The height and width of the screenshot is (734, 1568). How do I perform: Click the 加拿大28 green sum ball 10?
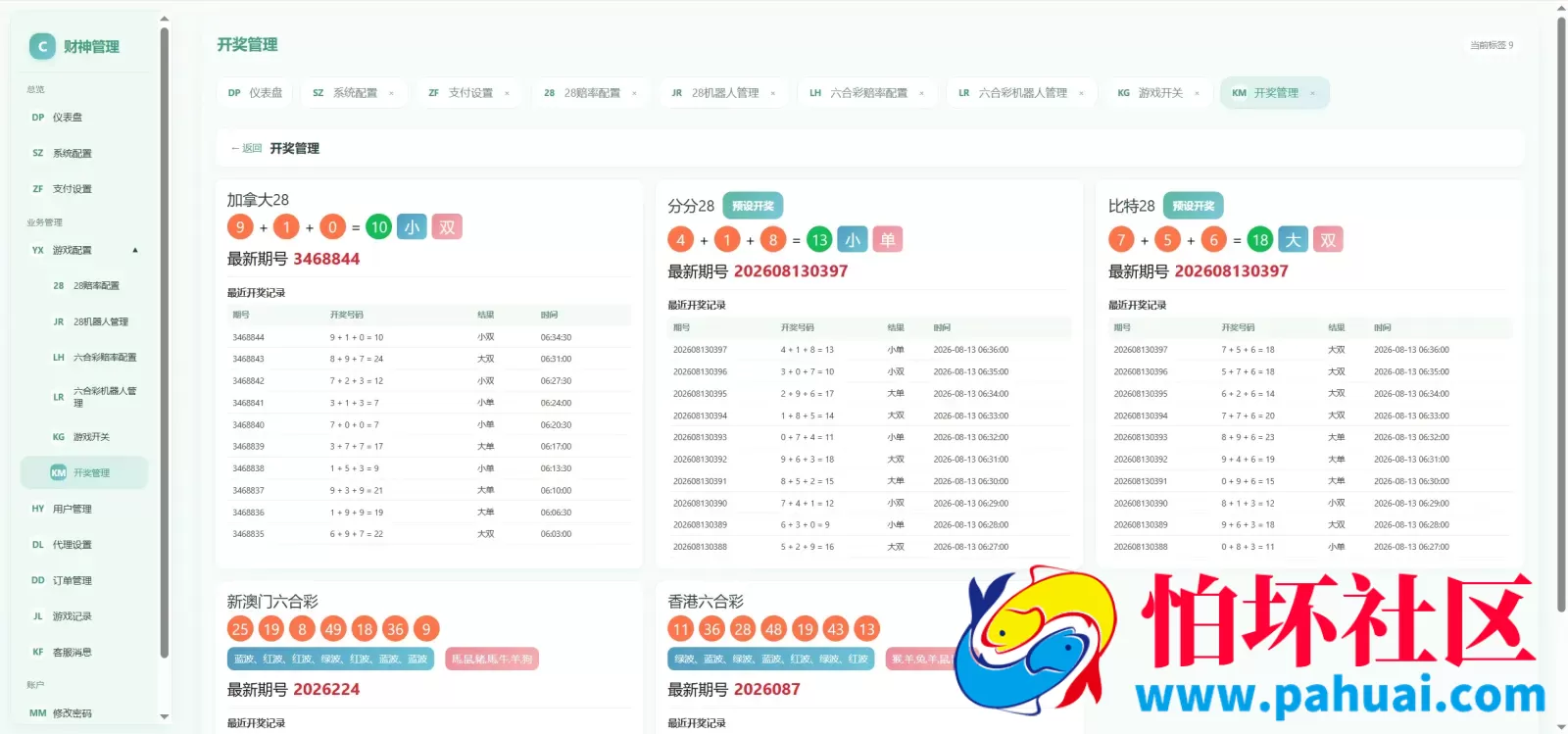379,227
